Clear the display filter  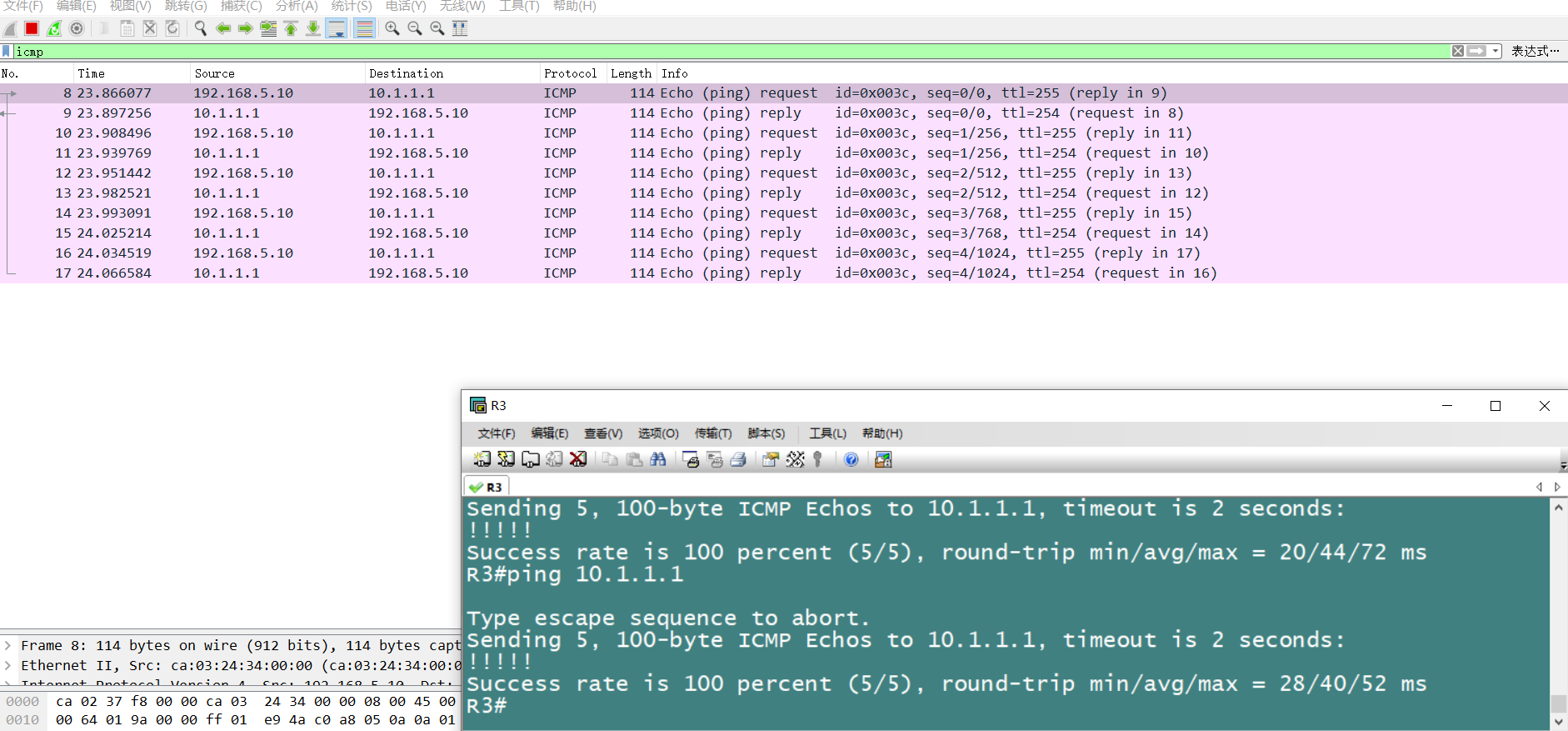1458,51
